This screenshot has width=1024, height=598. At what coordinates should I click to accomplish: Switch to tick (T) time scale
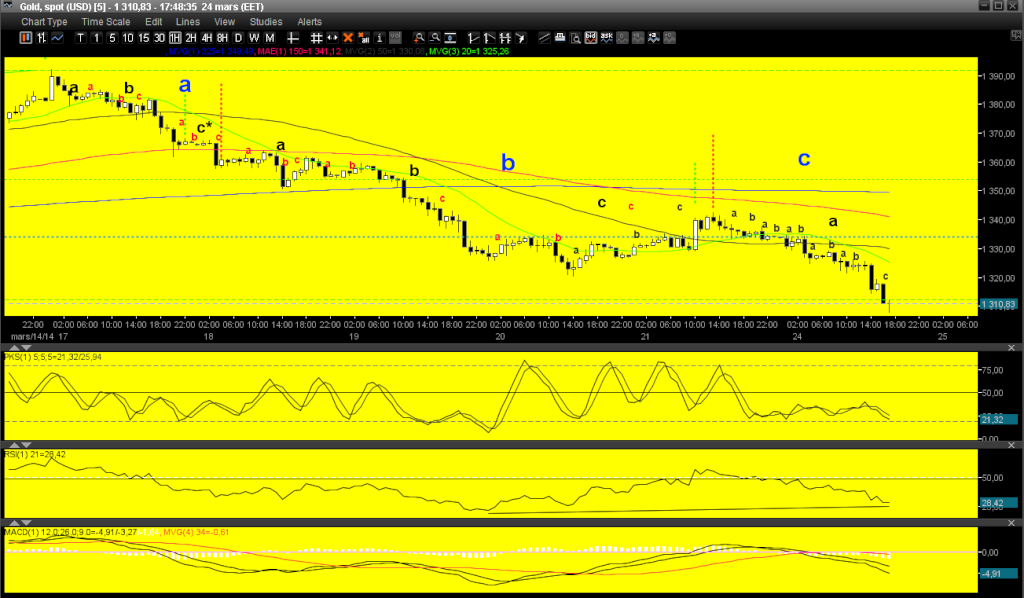80,38
